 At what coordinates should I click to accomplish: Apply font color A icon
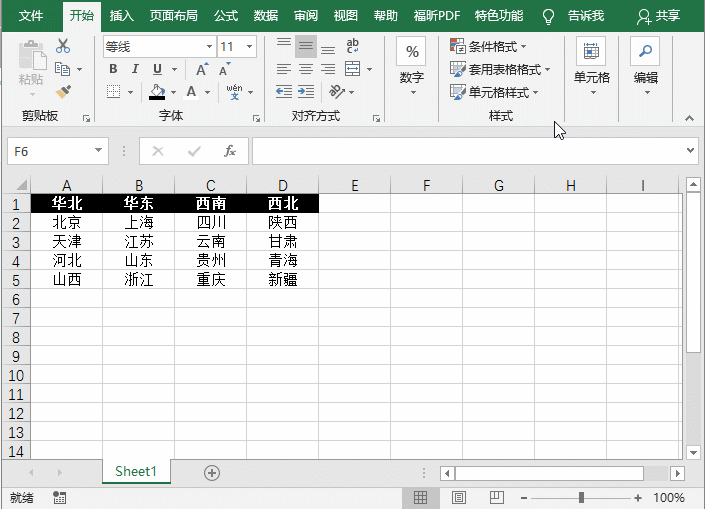click(192, 92)
